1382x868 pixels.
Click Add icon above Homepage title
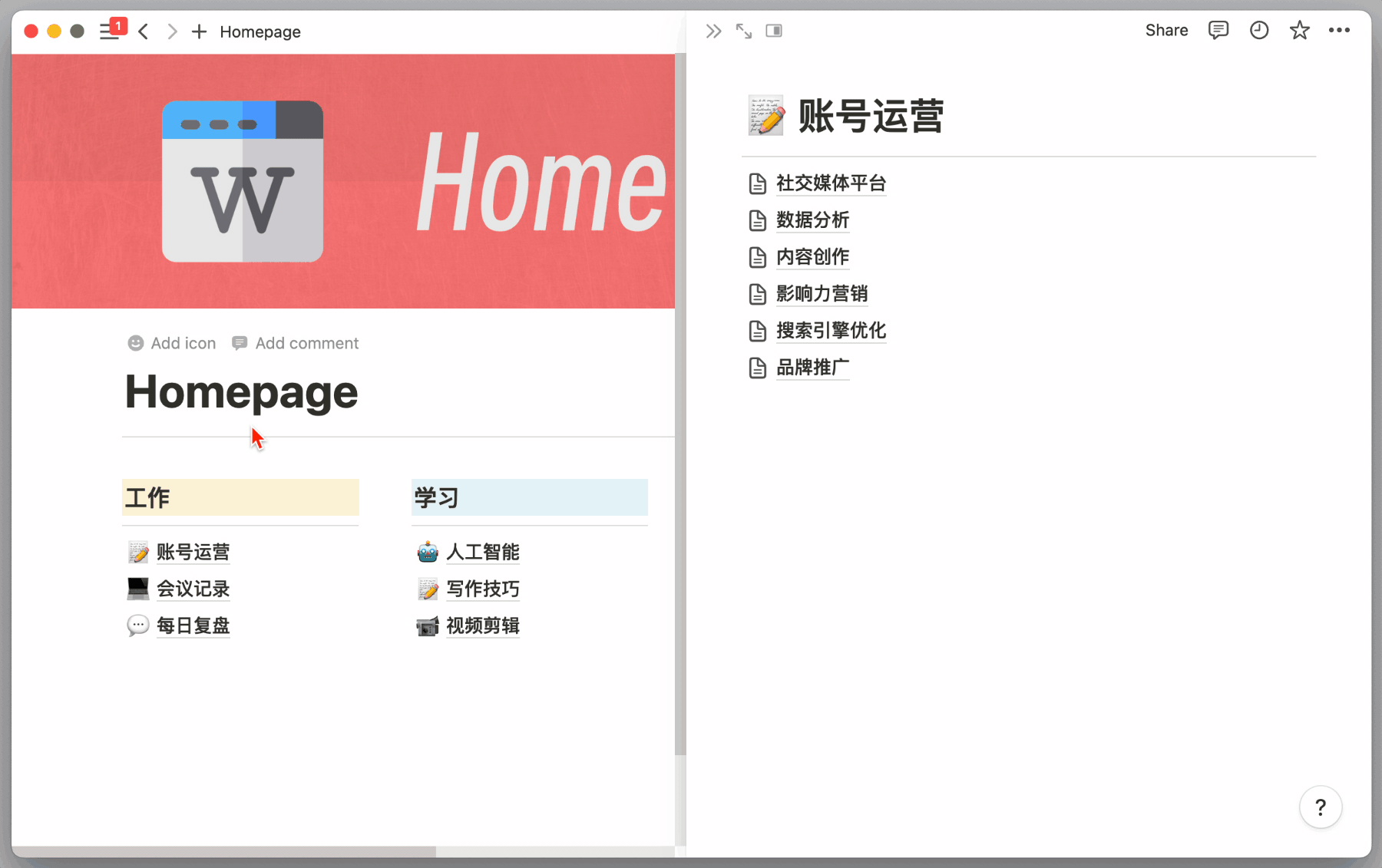(172, 343)
